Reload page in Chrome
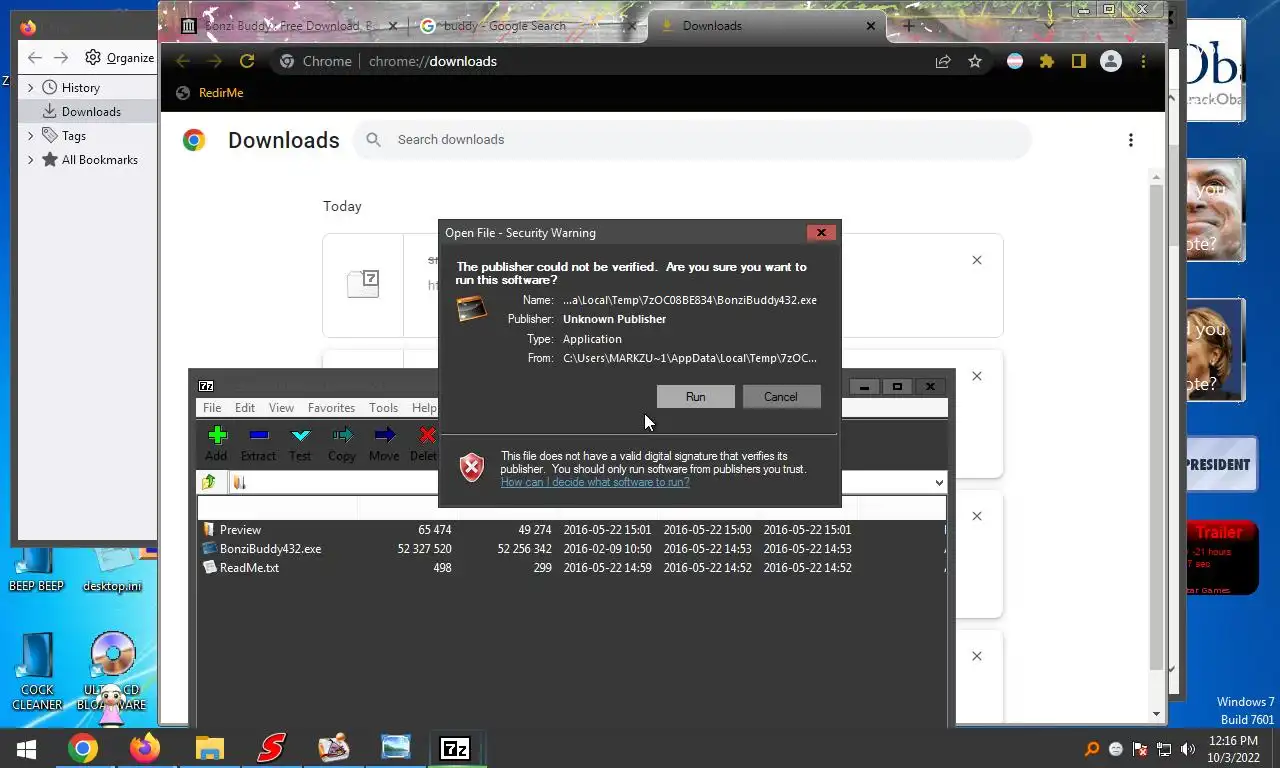This screenshot has height=768, width=1280. point(247,61)
